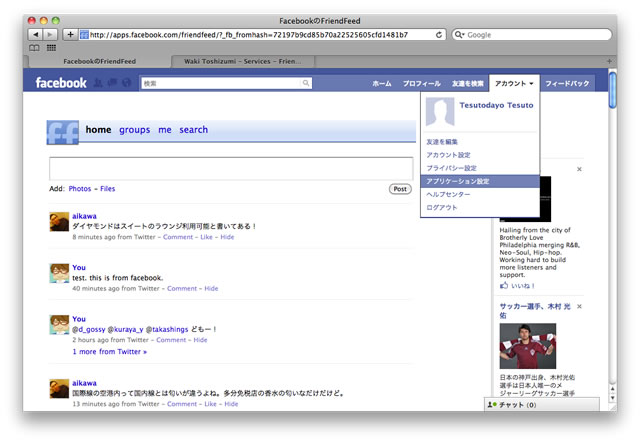Click the FriendFeed ff logo
The image size is (640, 443).
[x=62, y=132]
